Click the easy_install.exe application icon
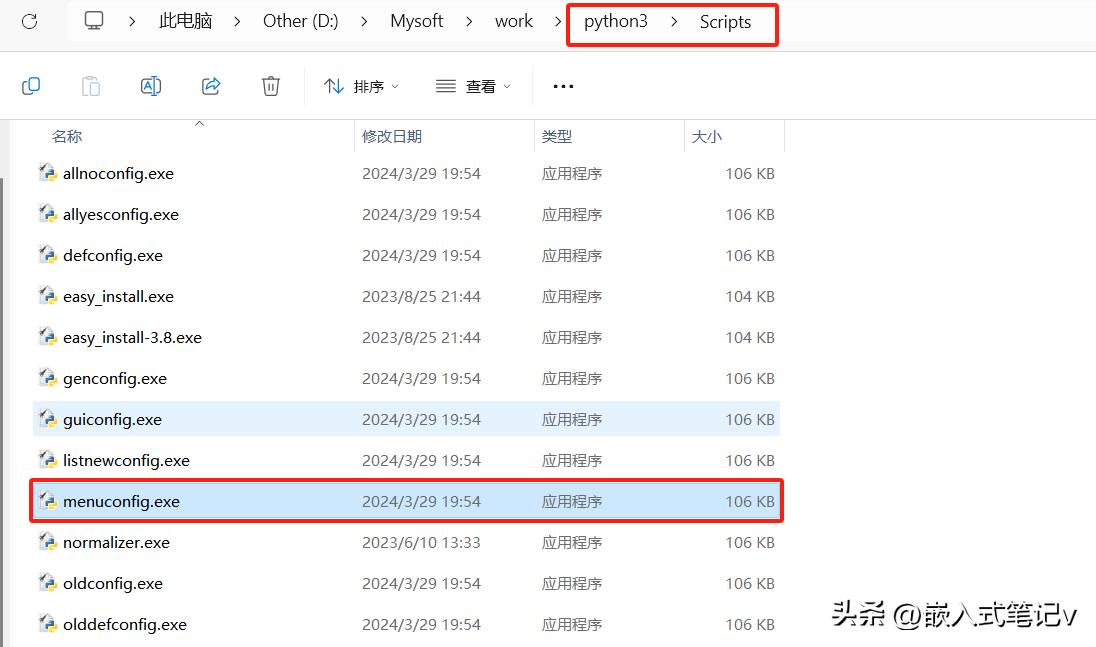Screen dimensions: 1096x647 [x=47, y=296]
